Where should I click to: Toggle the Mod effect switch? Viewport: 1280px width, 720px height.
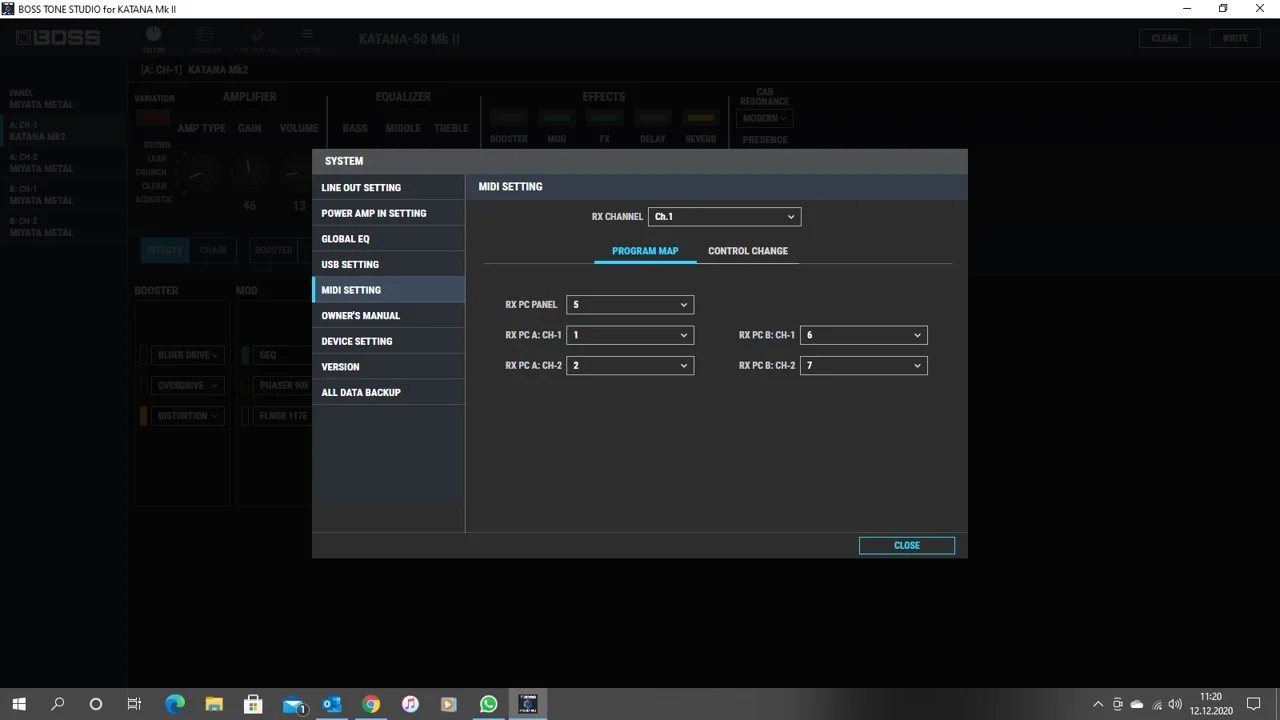pyautogui.click(x=556, y=118)
